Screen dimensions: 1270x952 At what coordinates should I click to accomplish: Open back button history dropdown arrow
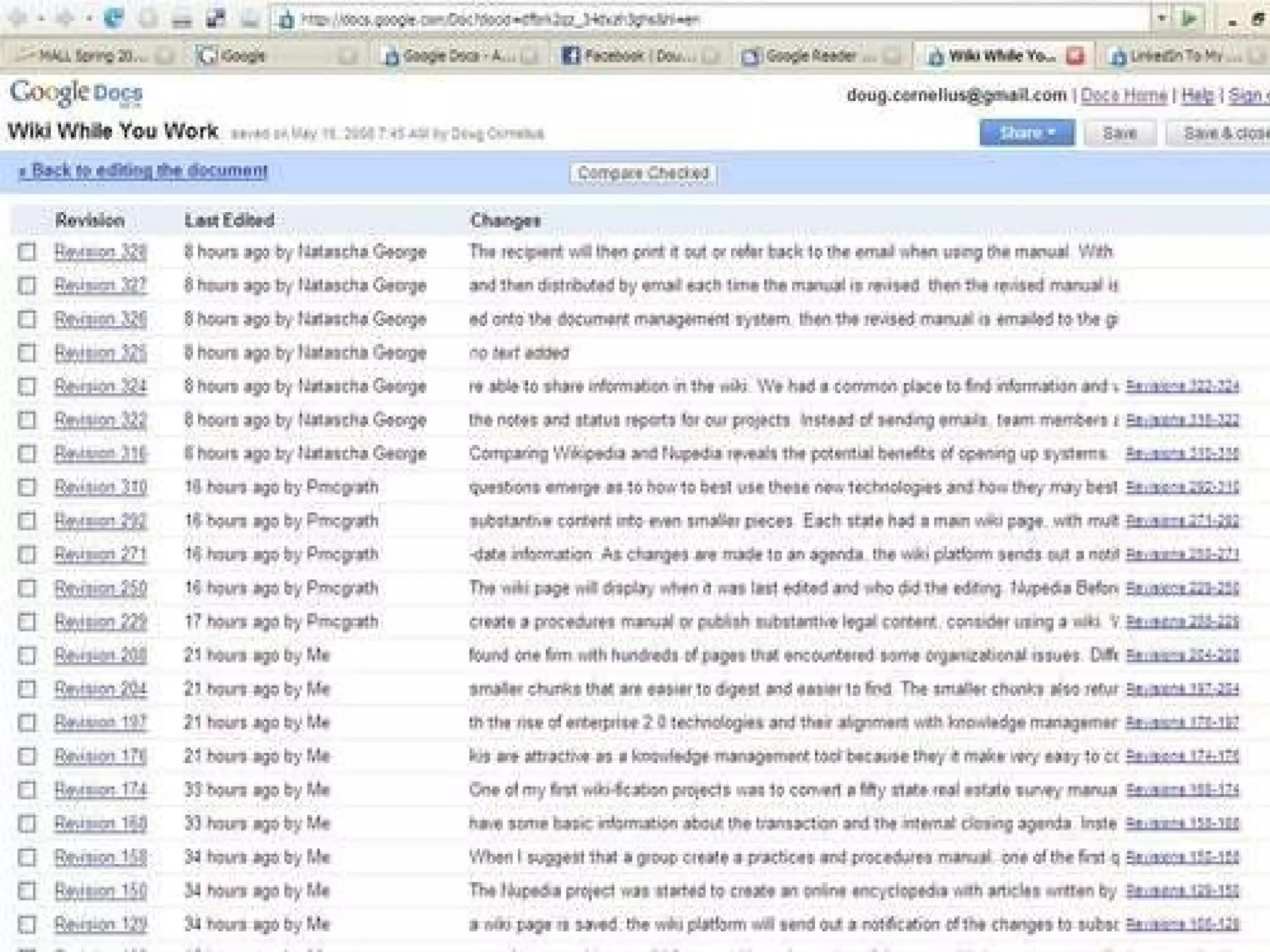(x=40, y=19)
